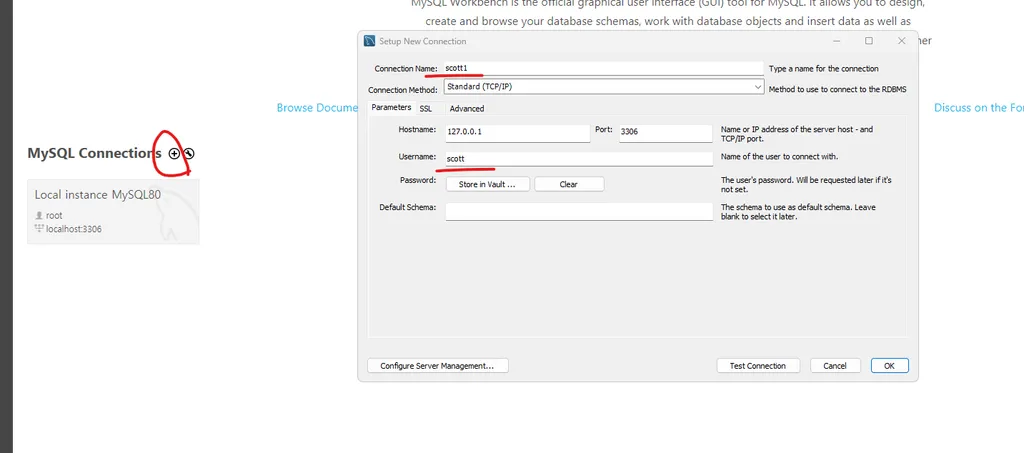Open Configure Server Management
The image size is (1024, 453).
pos(438,366)
